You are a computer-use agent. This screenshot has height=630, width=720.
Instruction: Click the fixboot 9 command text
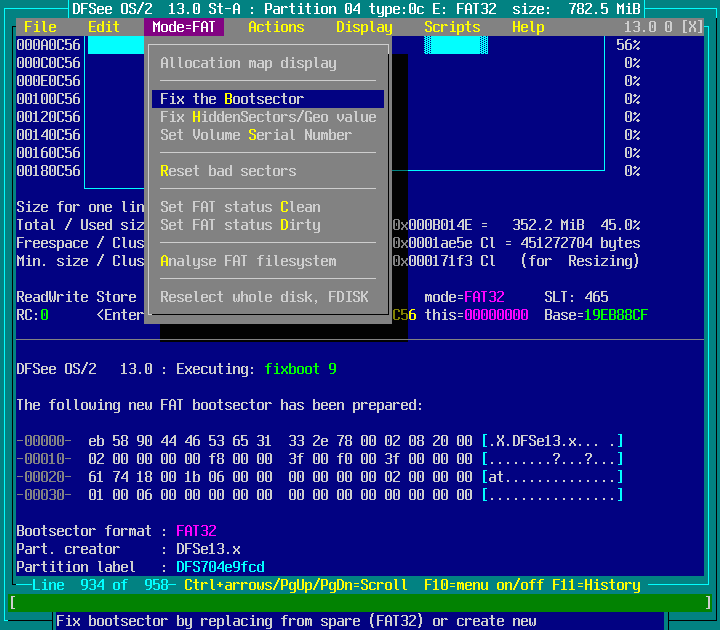coord(300,369)
